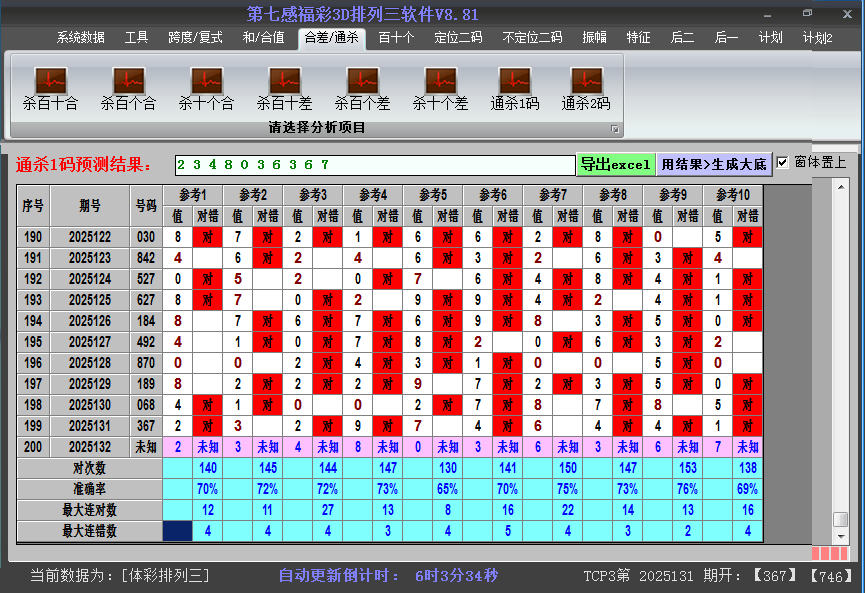Open the 杀百十合 analysis icon
The height and width of the screenshot is (593, 865).
50,89
